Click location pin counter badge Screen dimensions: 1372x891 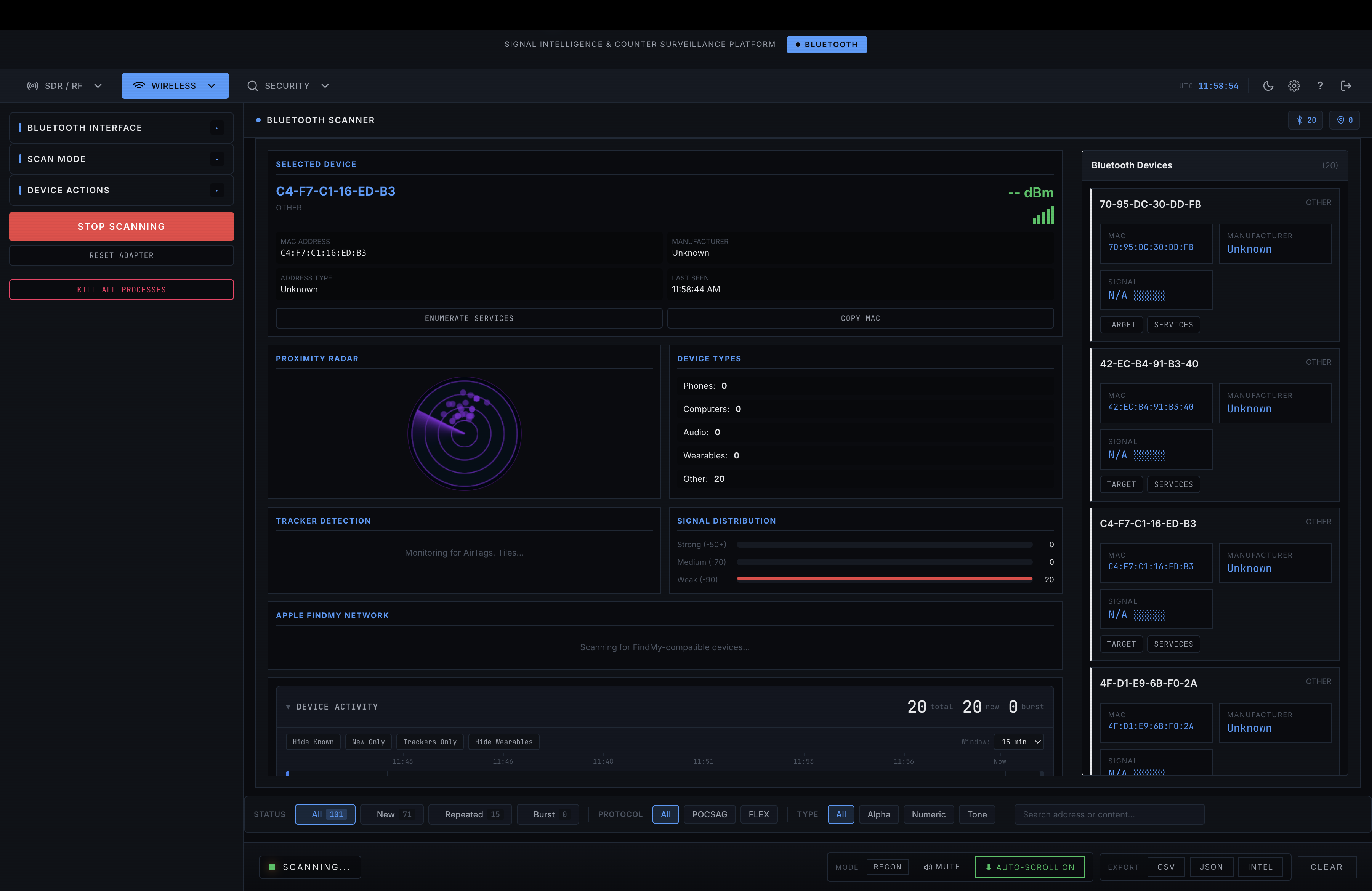[1344, 120]
